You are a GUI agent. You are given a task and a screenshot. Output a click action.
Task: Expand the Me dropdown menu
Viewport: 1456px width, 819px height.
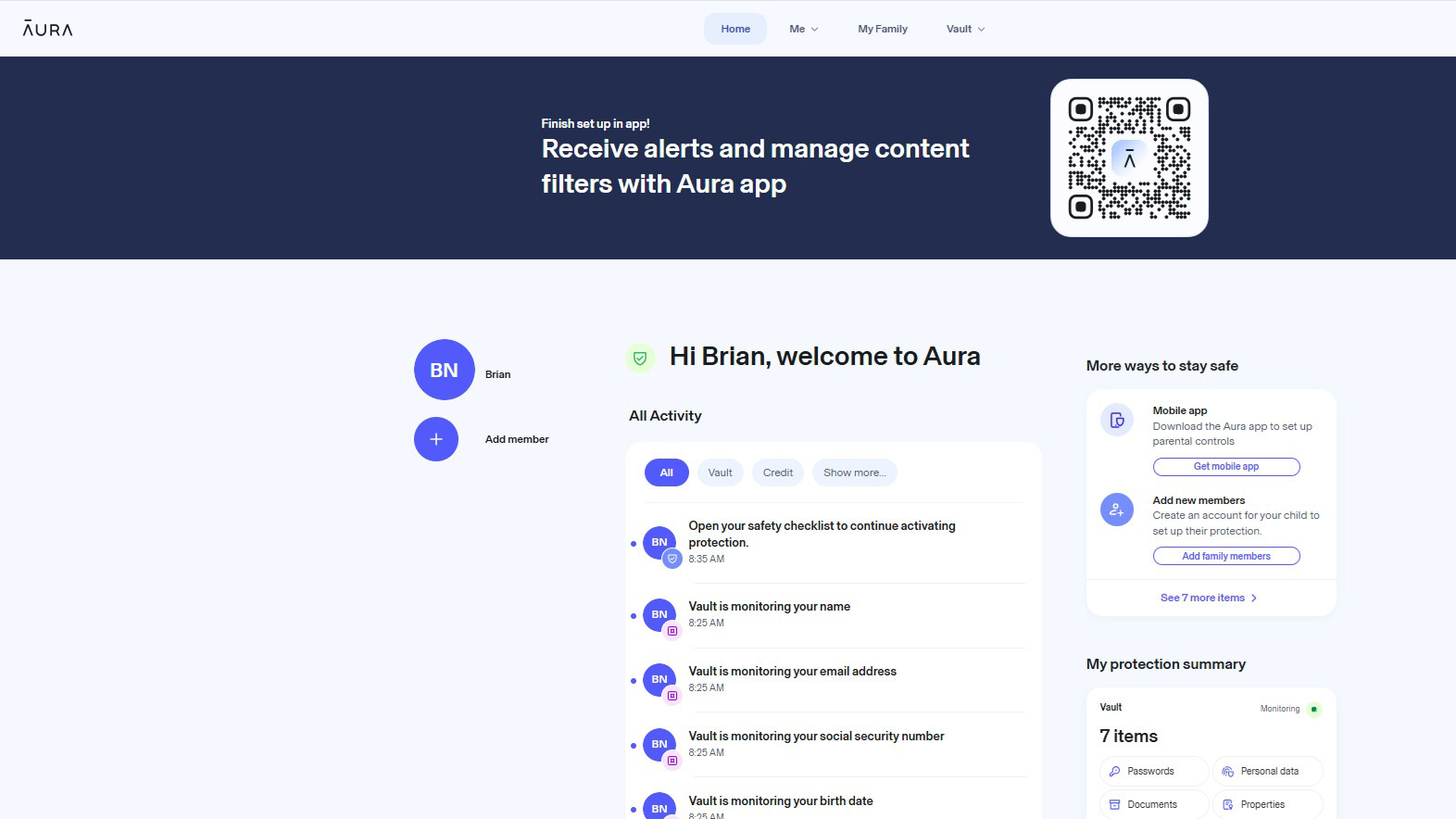803,29
